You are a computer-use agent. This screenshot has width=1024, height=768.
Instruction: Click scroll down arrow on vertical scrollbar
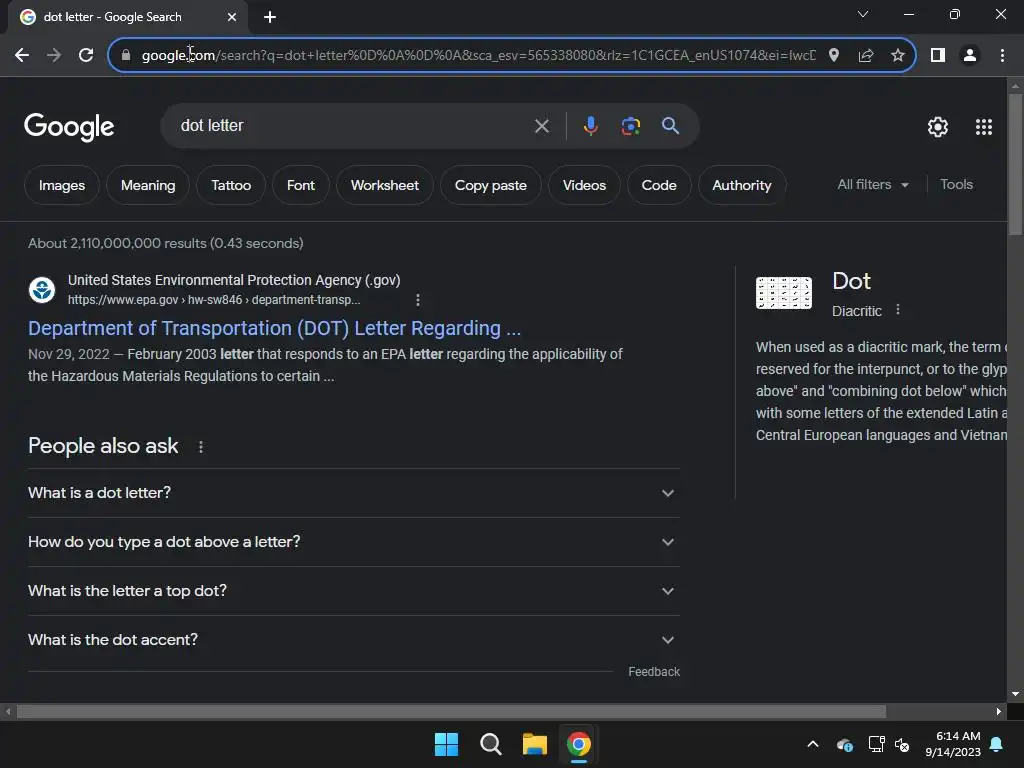pos(1015,694)
